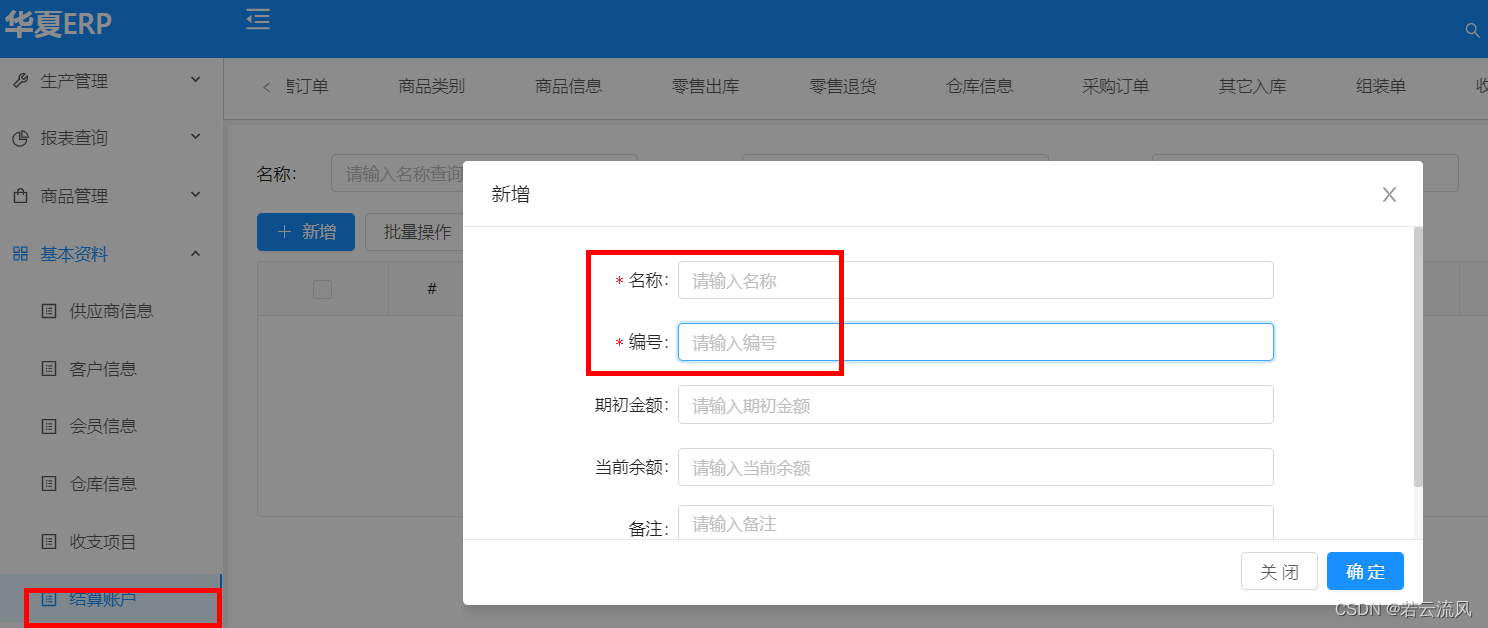Click the 关闭 button in dialog
Viewport: 1488px width, 628px height.
pos(1279,572)
